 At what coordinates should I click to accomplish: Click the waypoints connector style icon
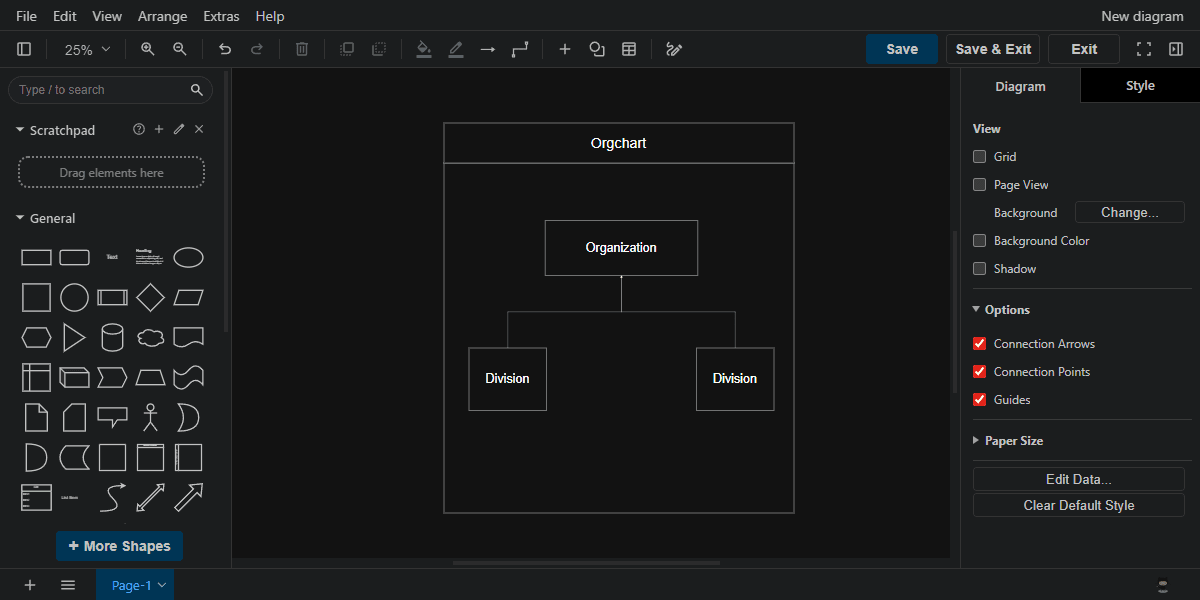click(520, 49)
